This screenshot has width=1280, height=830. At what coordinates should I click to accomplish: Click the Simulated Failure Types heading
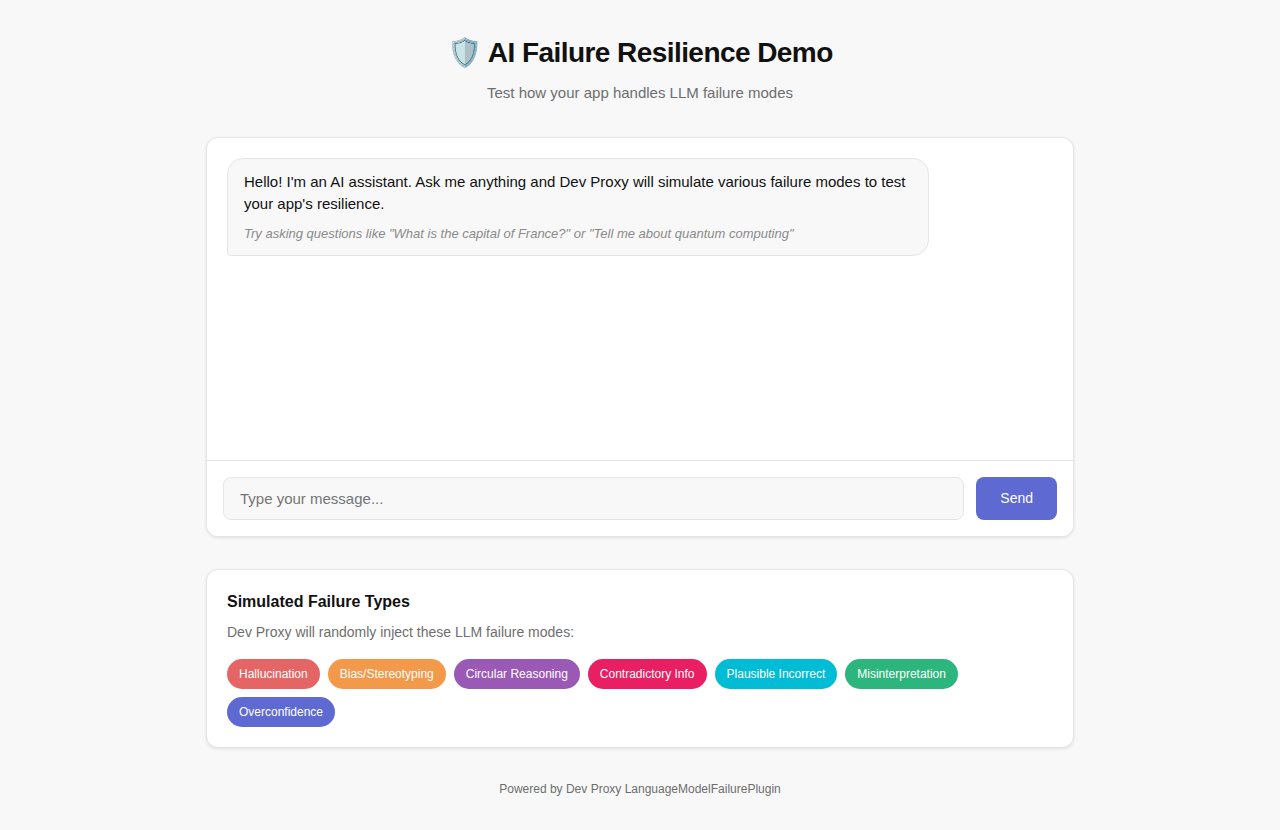coord(318,601)
